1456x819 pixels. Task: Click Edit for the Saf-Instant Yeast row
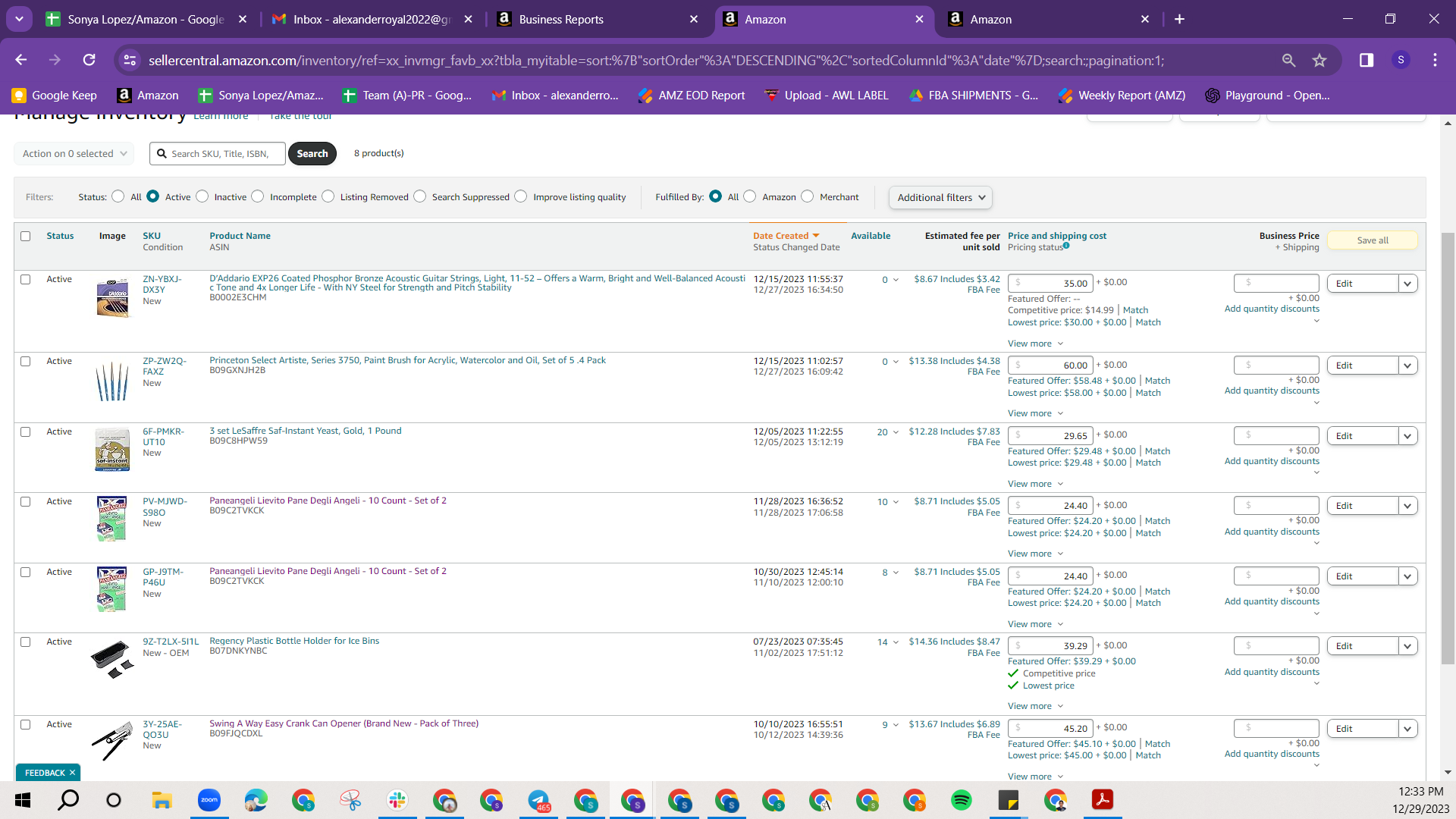click(1363, 436)
